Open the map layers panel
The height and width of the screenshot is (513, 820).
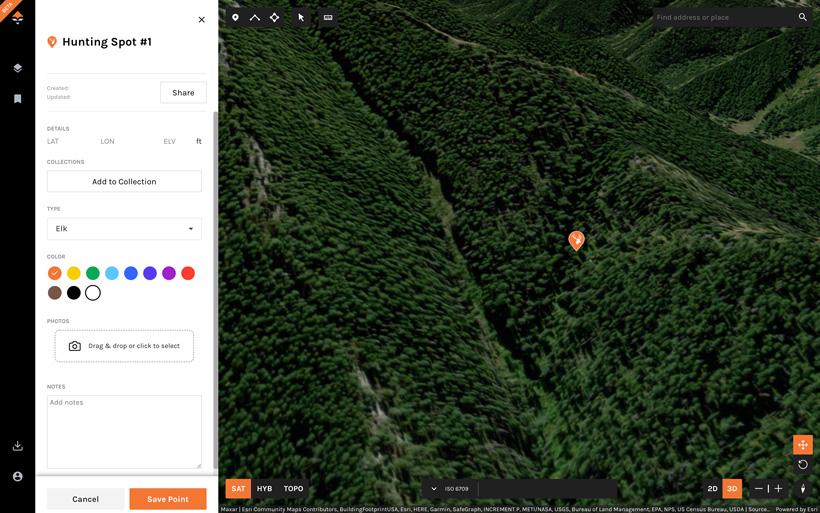pos(17,68)
